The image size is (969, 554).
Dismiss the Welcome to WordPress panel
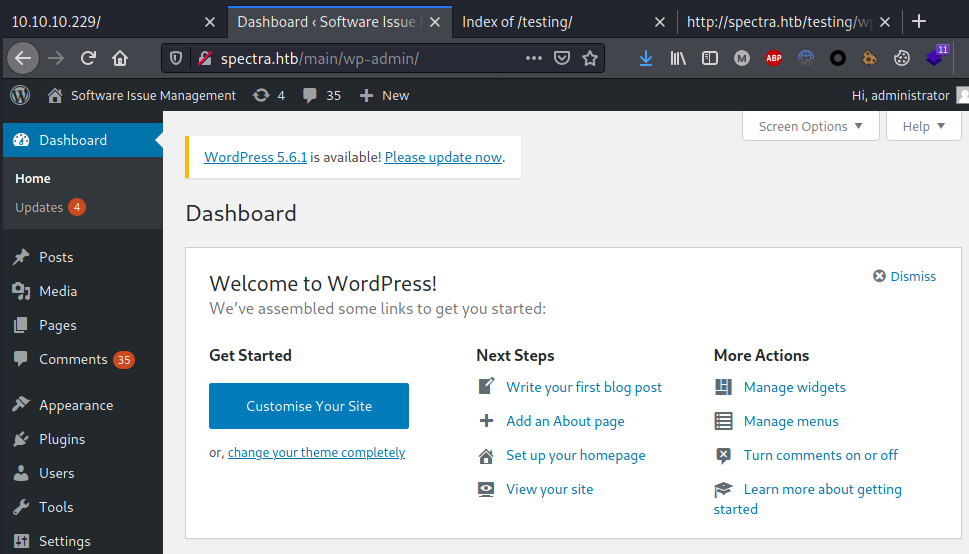click(x=904, y=276)
